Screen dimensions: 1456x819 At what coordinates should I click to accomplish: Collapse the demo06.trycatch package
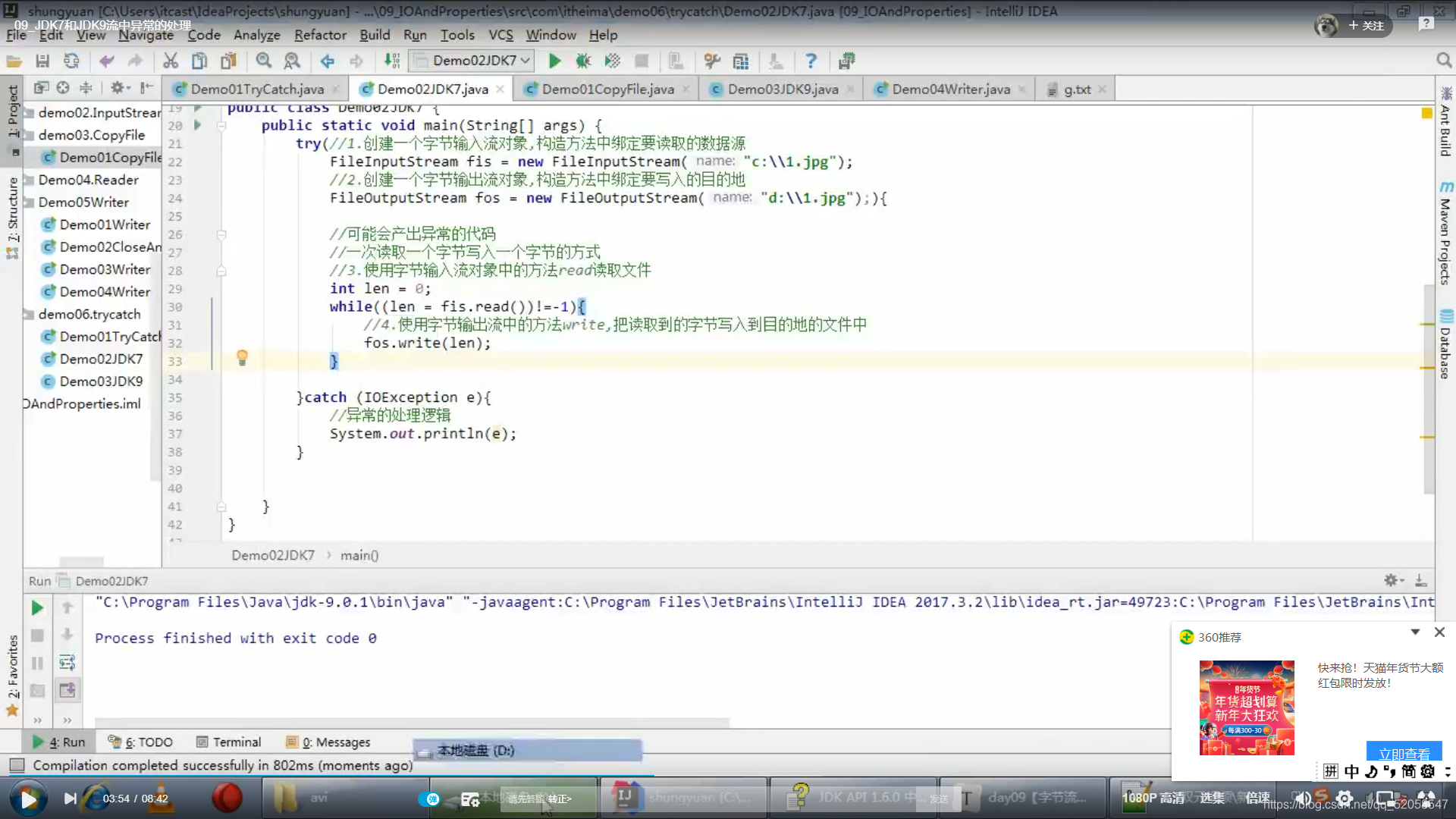coord(29,314)
